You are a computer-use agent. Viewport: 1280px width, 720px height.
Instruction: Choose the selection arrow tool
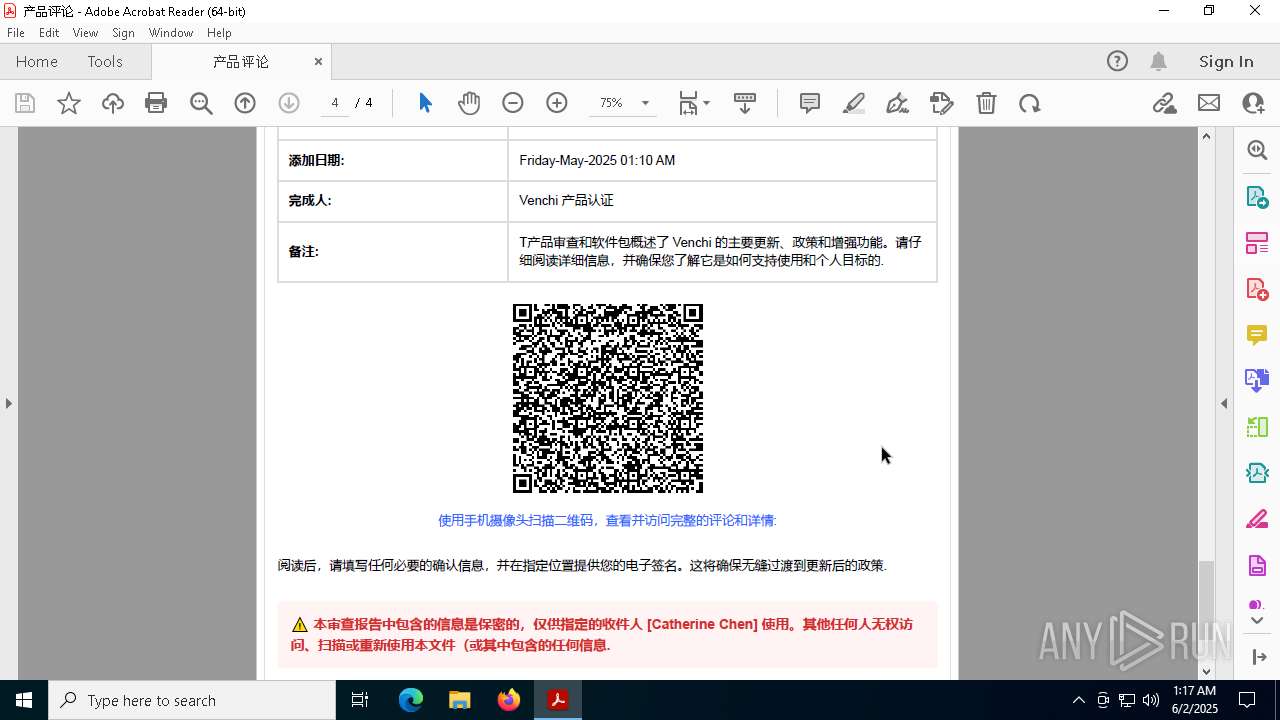[x=425, y=103]
